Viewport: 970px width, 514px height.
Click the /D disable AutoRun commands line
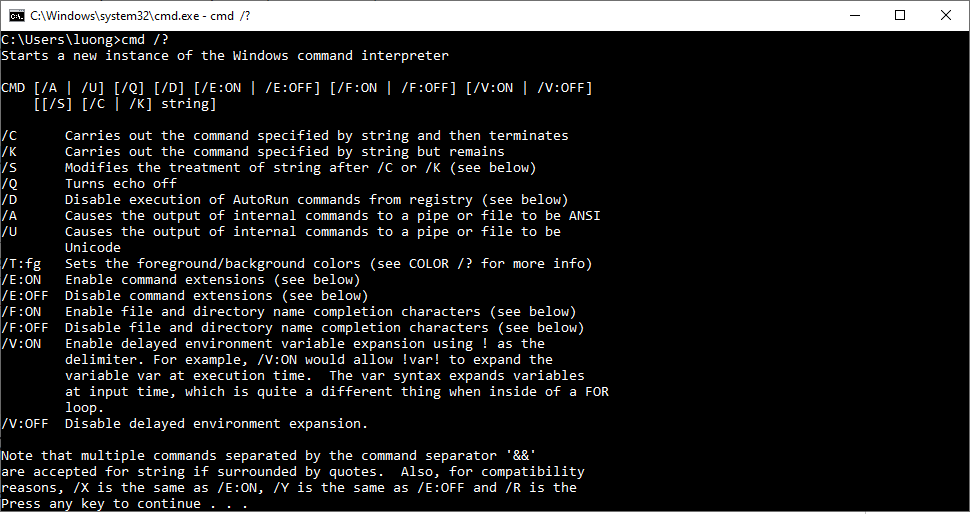285,200
